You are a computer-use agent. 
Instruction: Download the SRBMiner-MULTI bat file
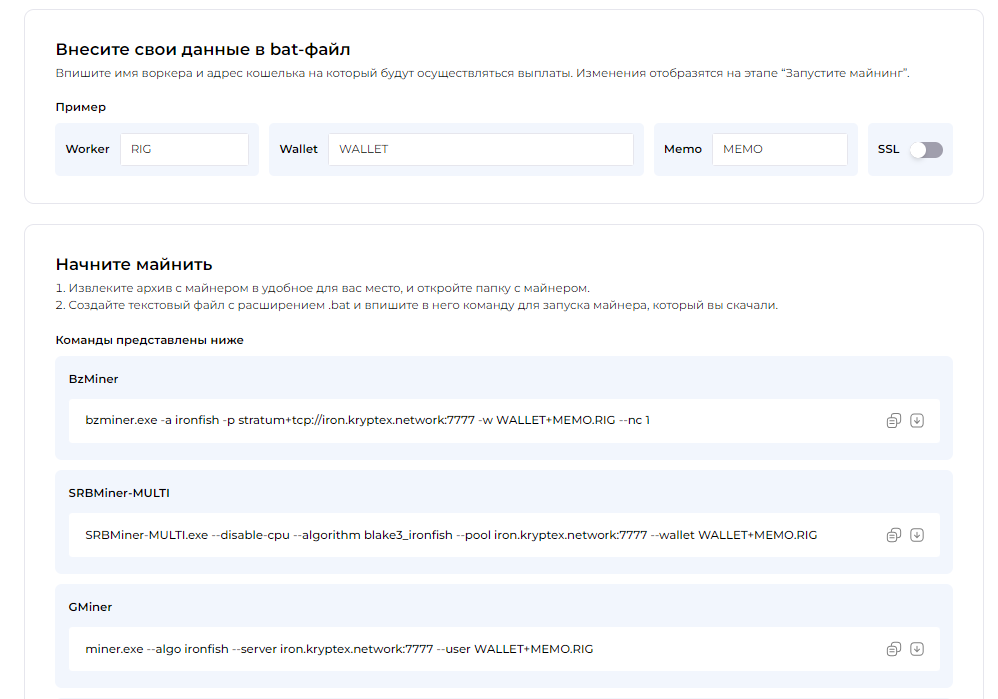point(917,535)
